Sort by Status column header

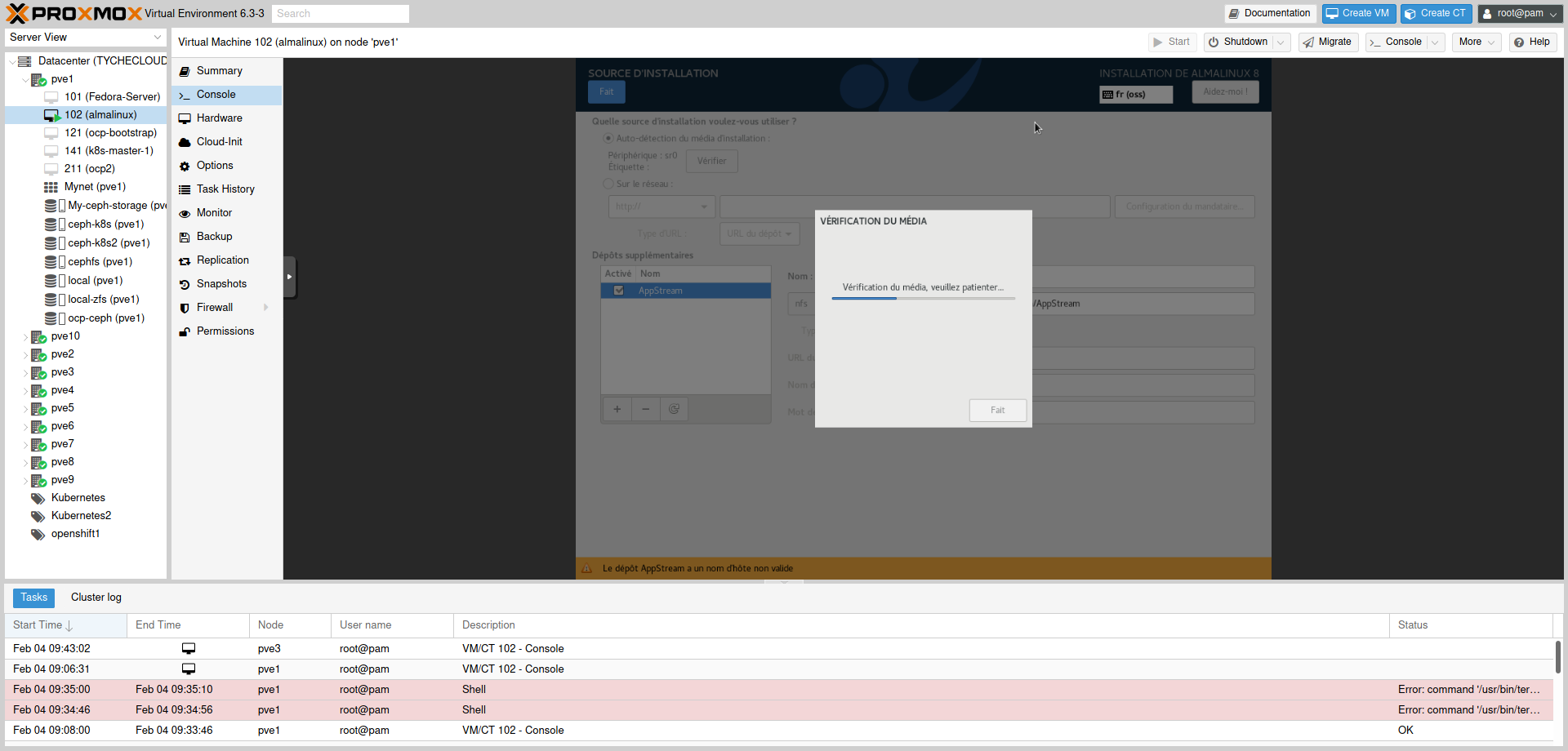click(x=1471, y=625)
